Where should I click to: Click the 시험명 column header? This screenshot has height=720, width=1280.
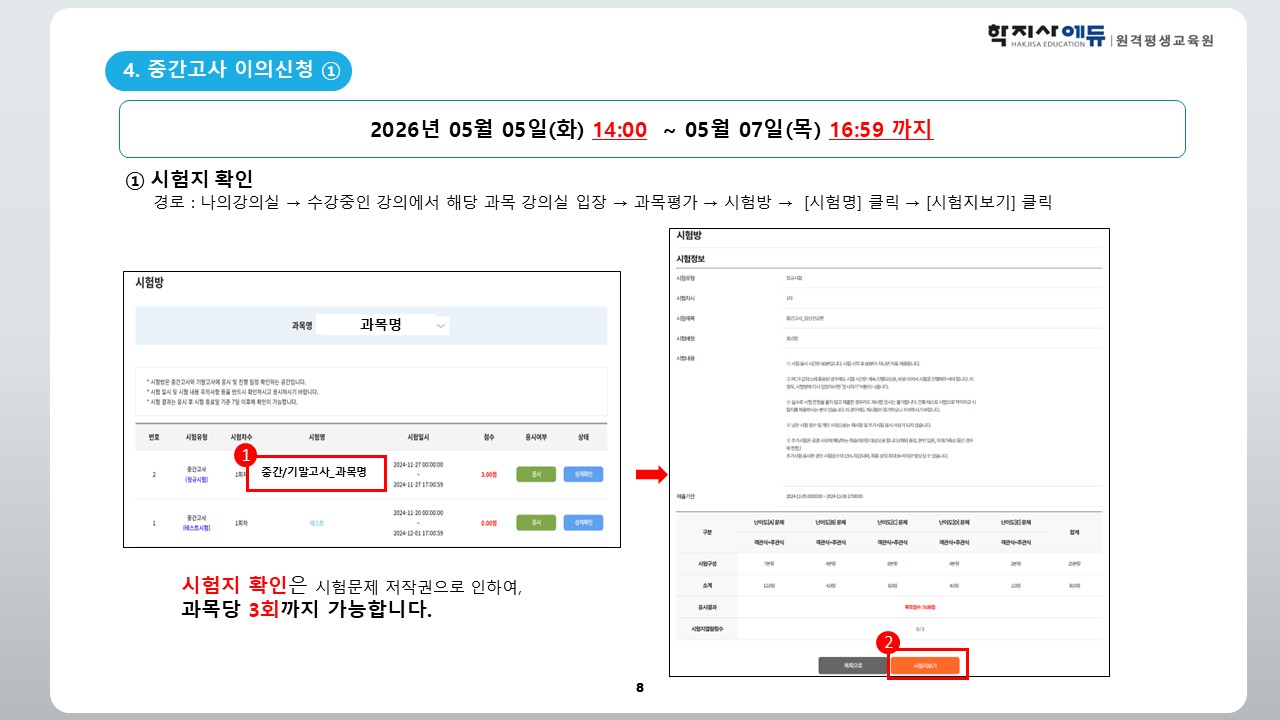click(x=317, y=437)
